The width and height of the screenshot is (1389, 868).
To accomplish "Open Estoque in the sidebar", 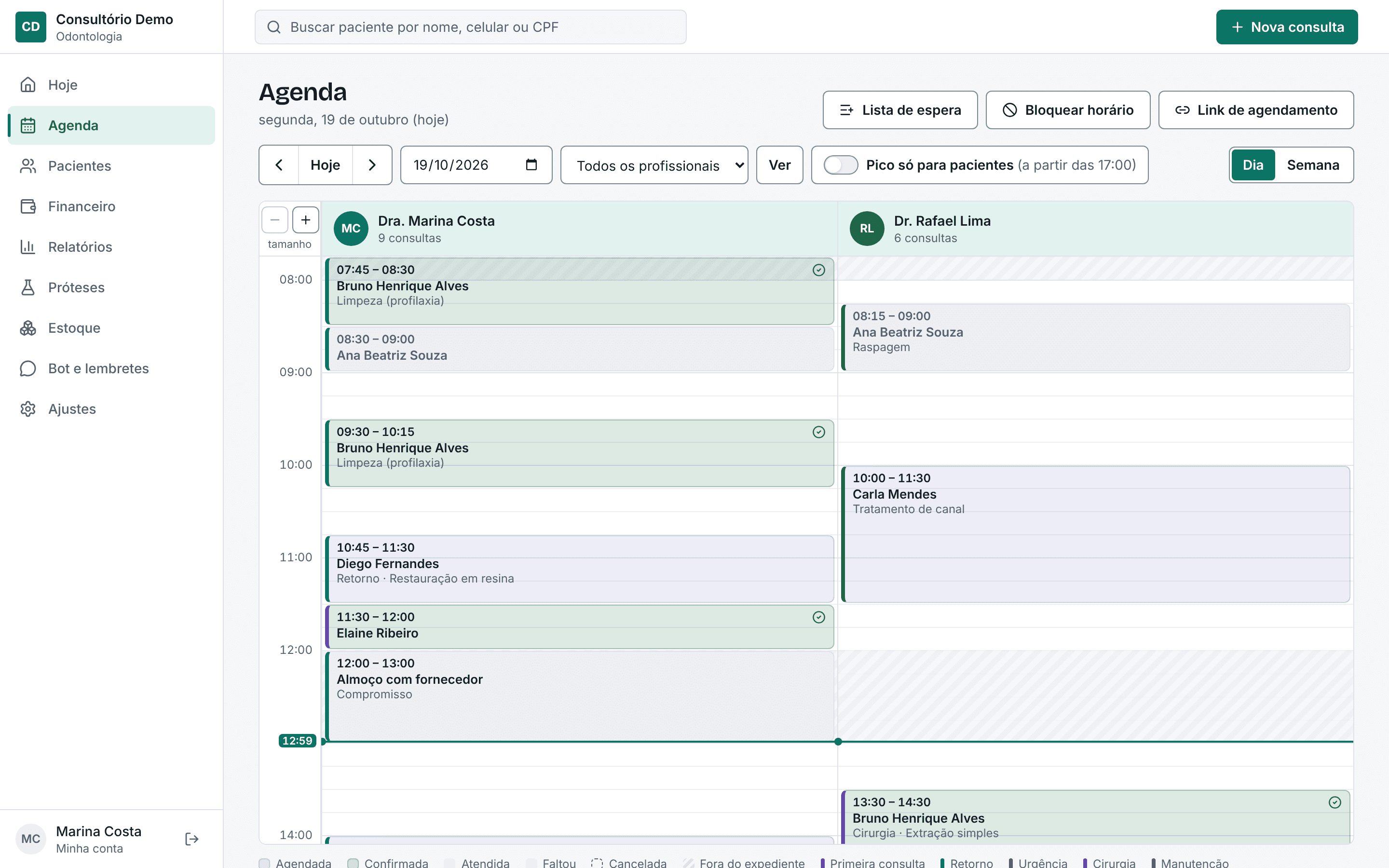I will 111,328.
